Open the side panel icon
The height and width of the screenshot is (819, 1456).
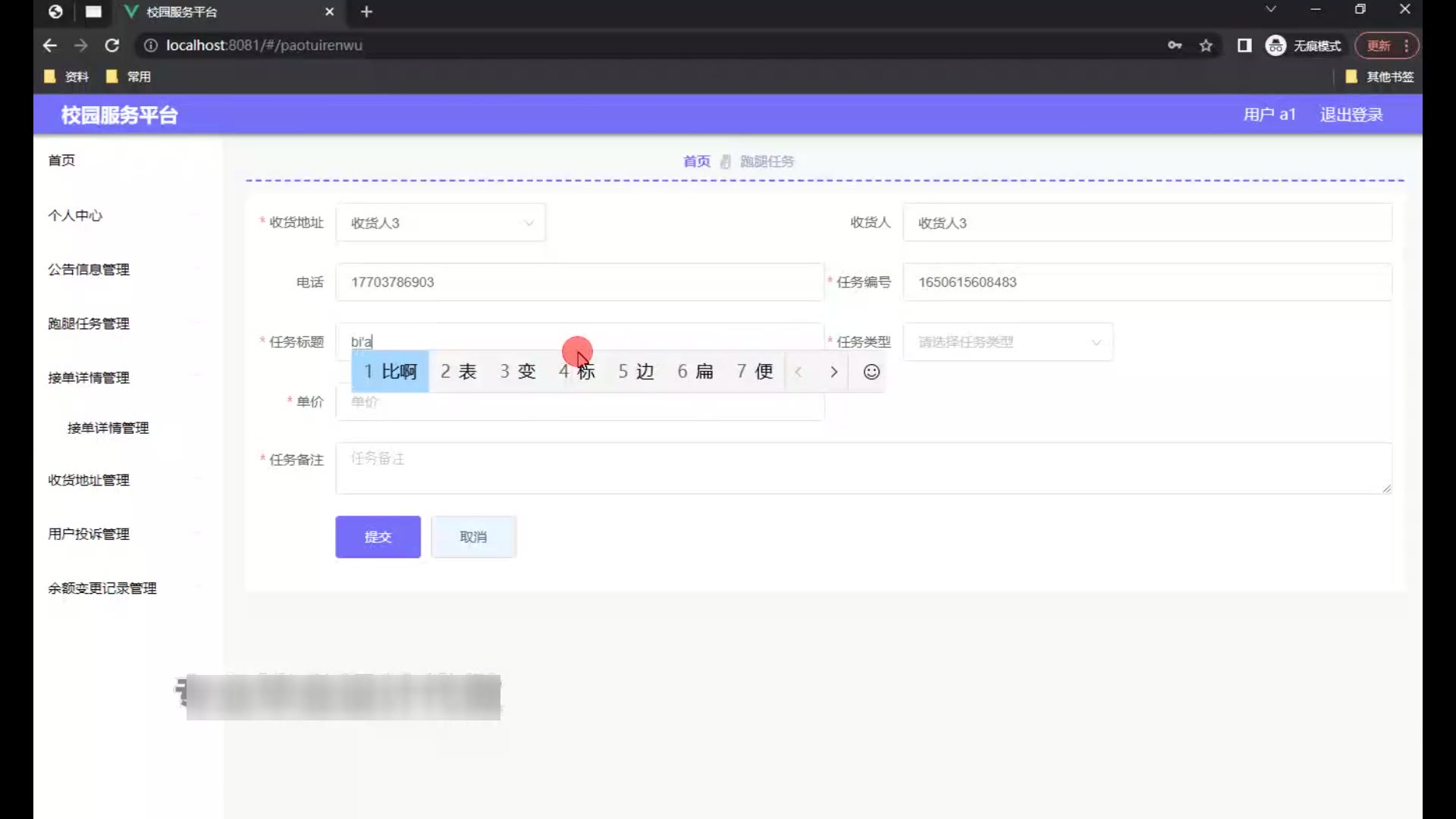click(x=1244, y=45)
